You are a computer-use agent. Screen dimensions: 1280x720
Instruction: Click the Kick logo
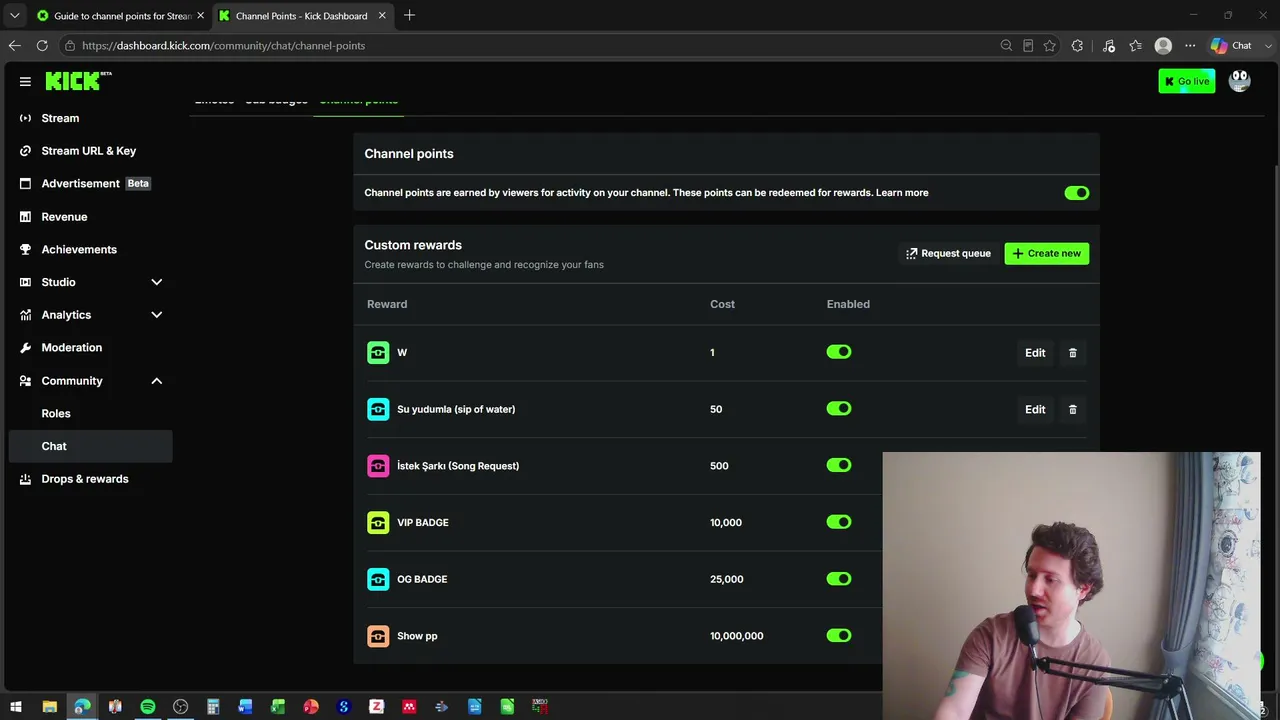click(x=78, y=81)
